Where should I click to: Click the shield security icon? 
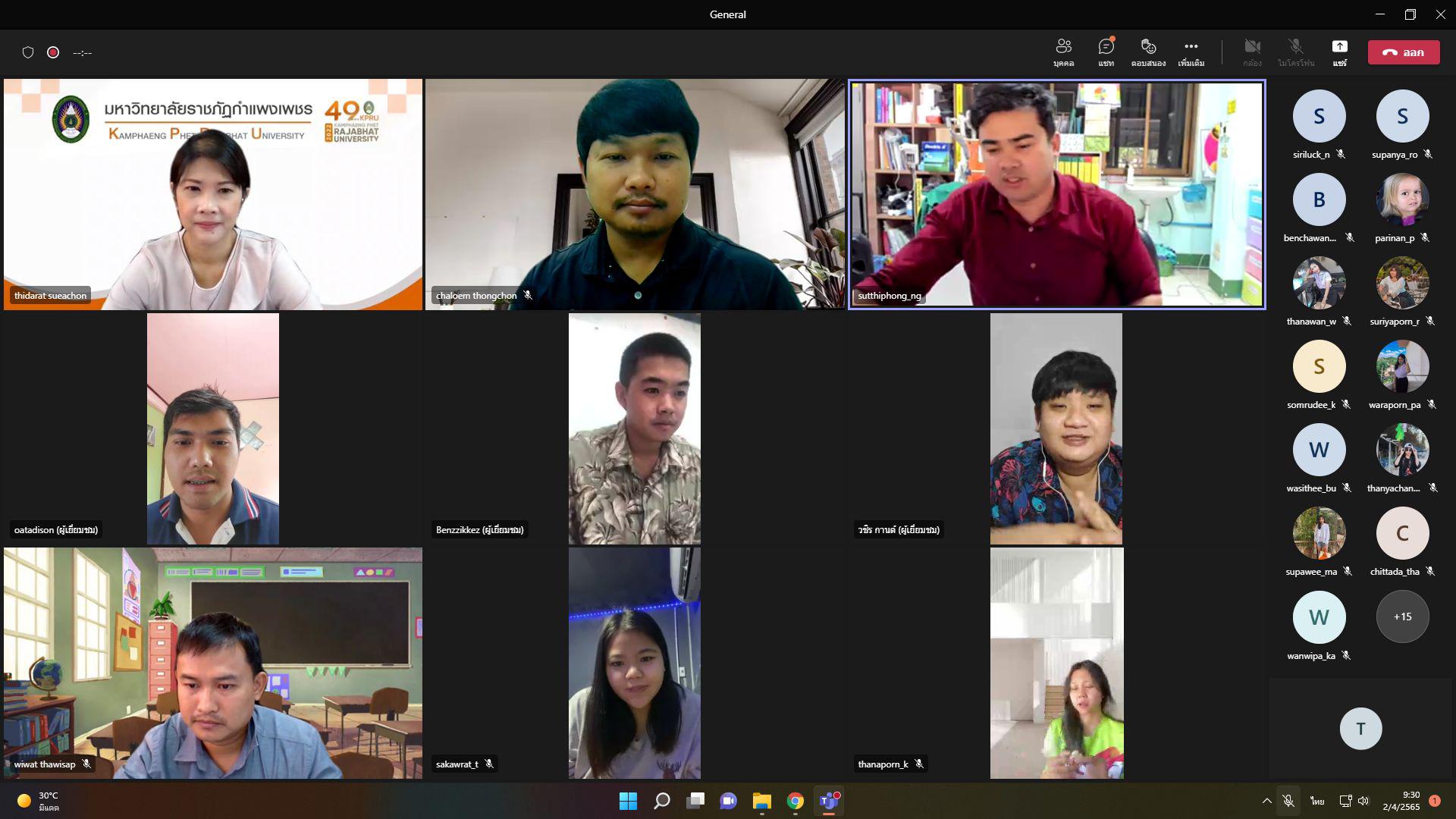pos(28,52)
